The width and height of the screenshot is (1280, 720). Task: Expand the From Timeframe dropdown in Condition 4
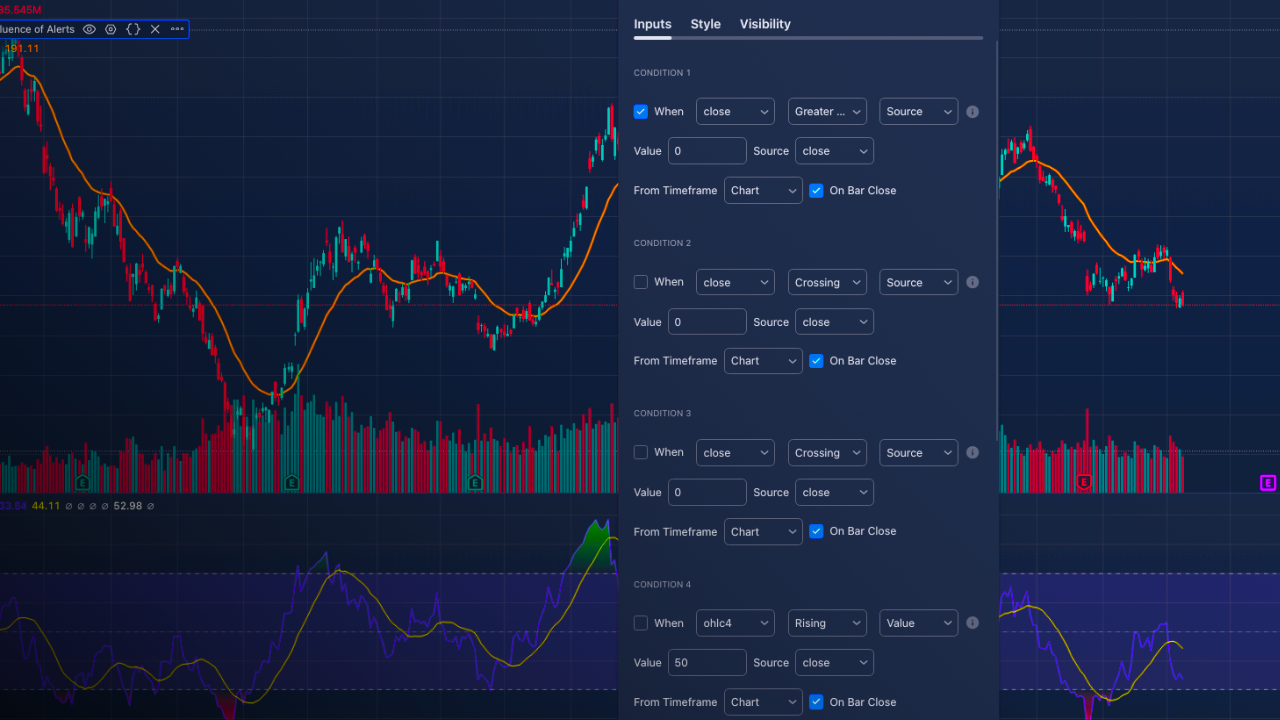click(762, 701)
